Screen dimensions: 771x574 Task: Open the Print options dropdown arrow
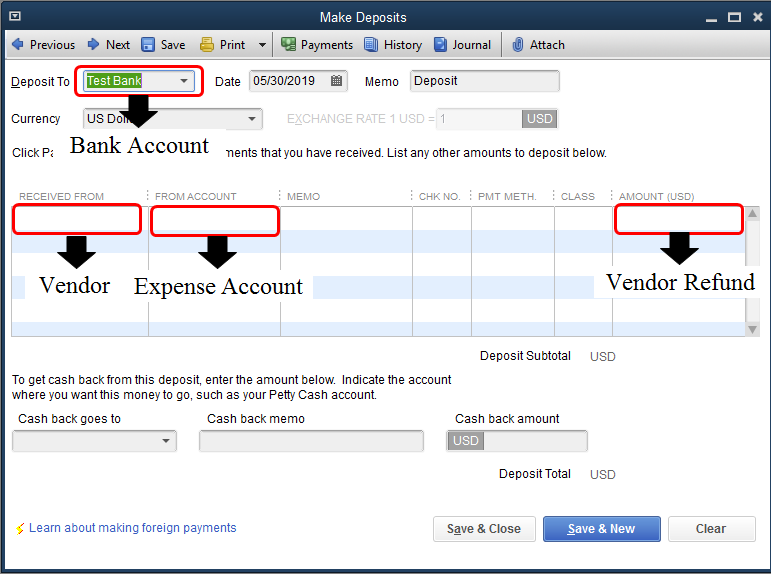point(263,45)
